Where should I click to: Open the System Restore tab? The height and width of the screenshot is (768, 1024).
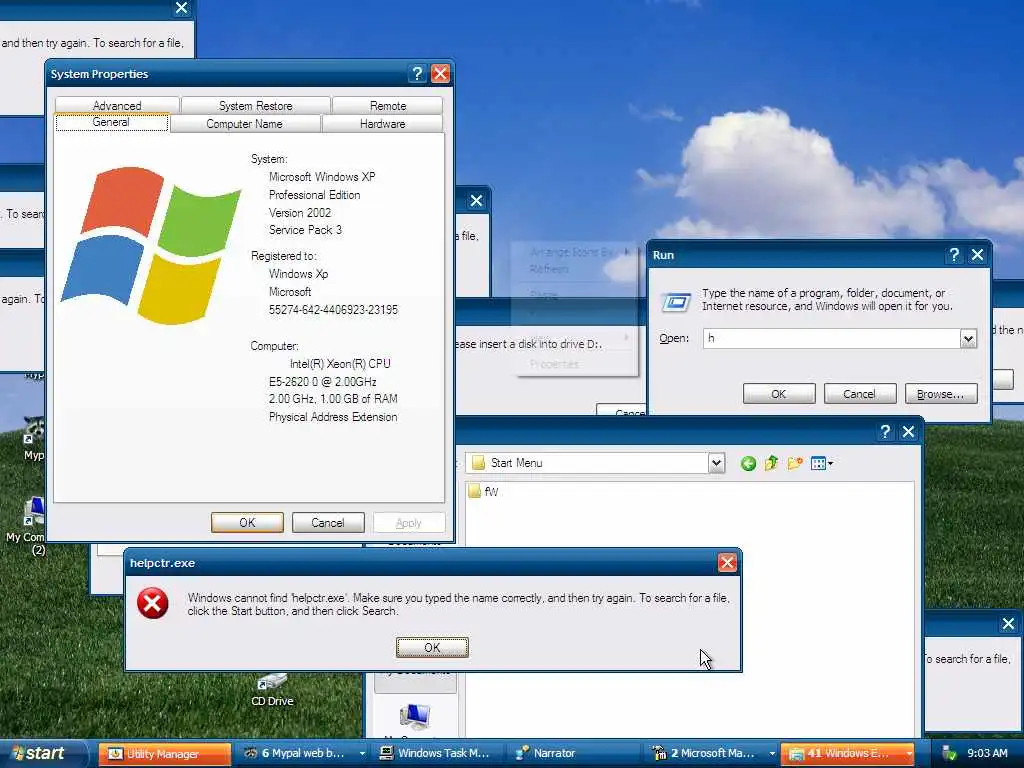coord(255,105)
